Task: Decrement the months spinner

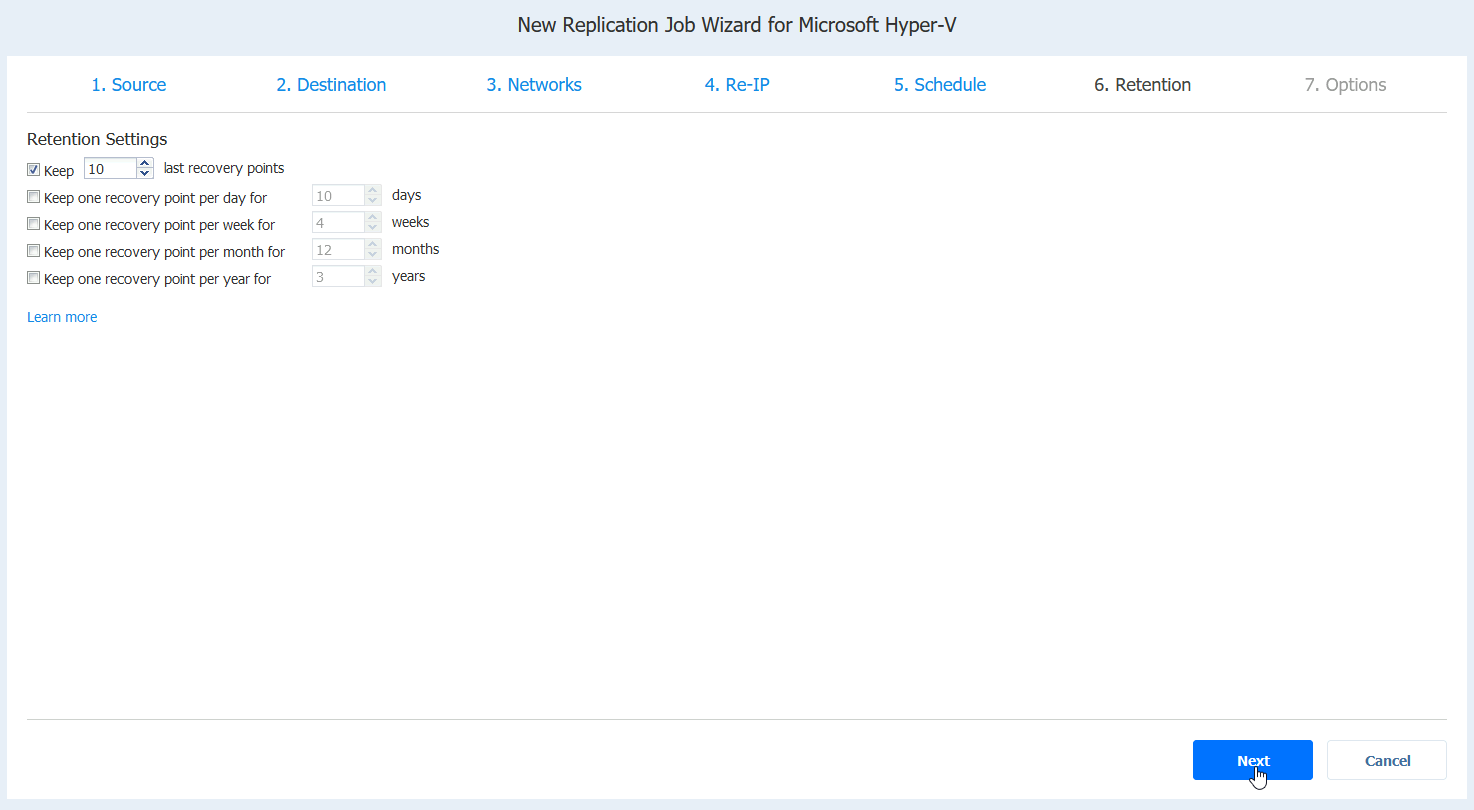Action: pos(373,255)
